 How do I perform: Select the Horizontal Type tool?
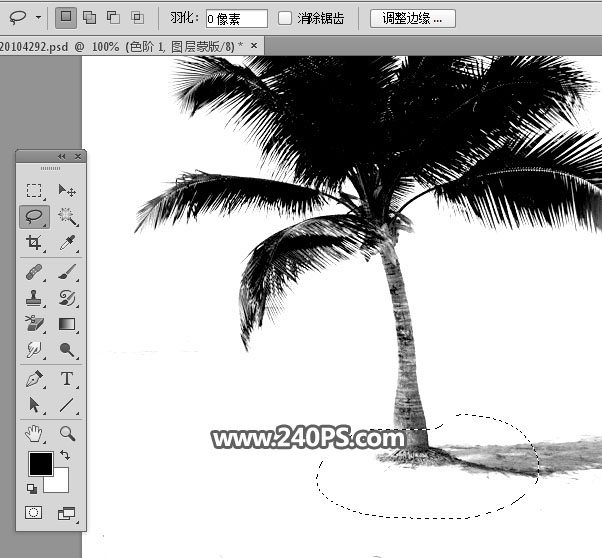67,378
